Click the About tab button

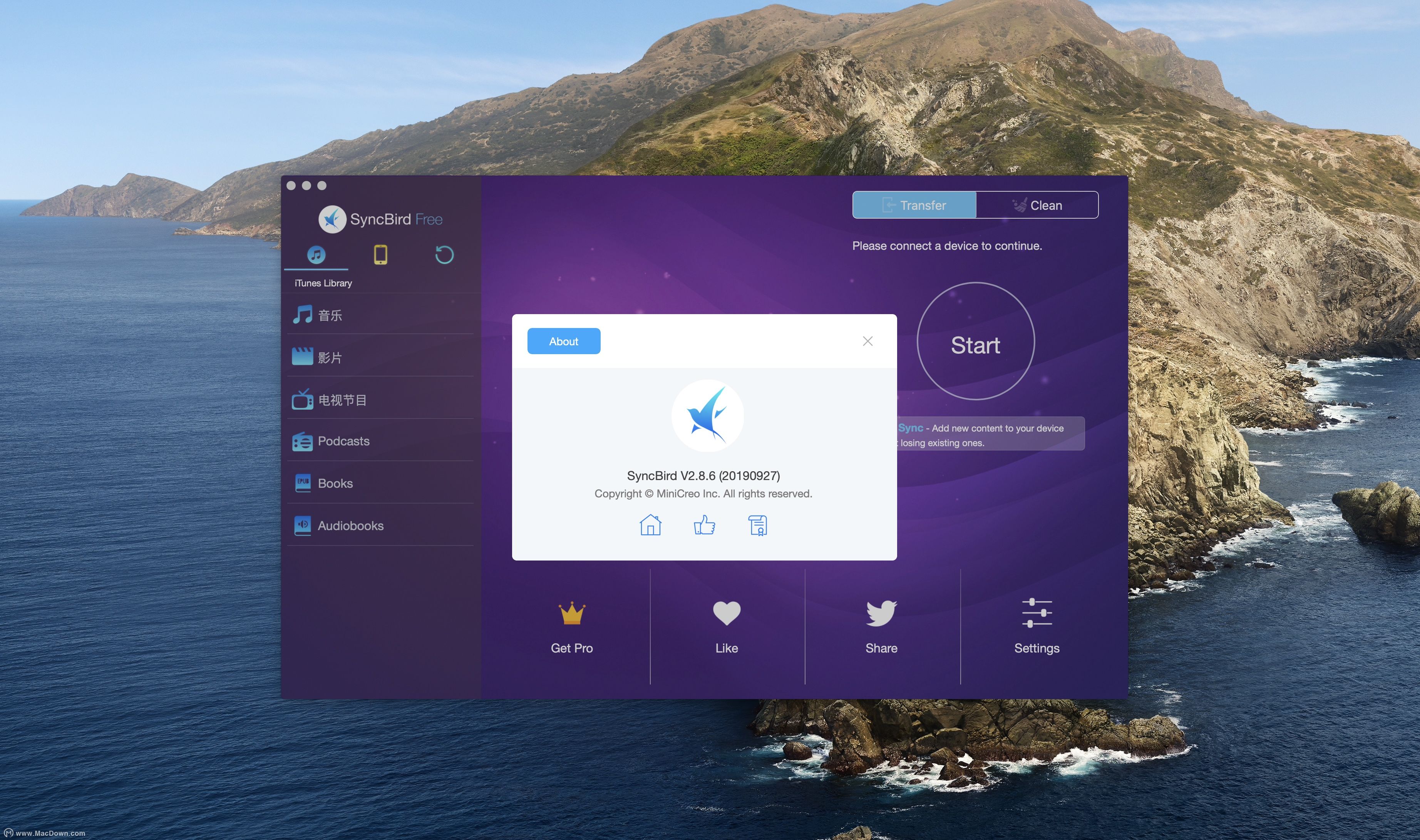(x=564, y=341)
